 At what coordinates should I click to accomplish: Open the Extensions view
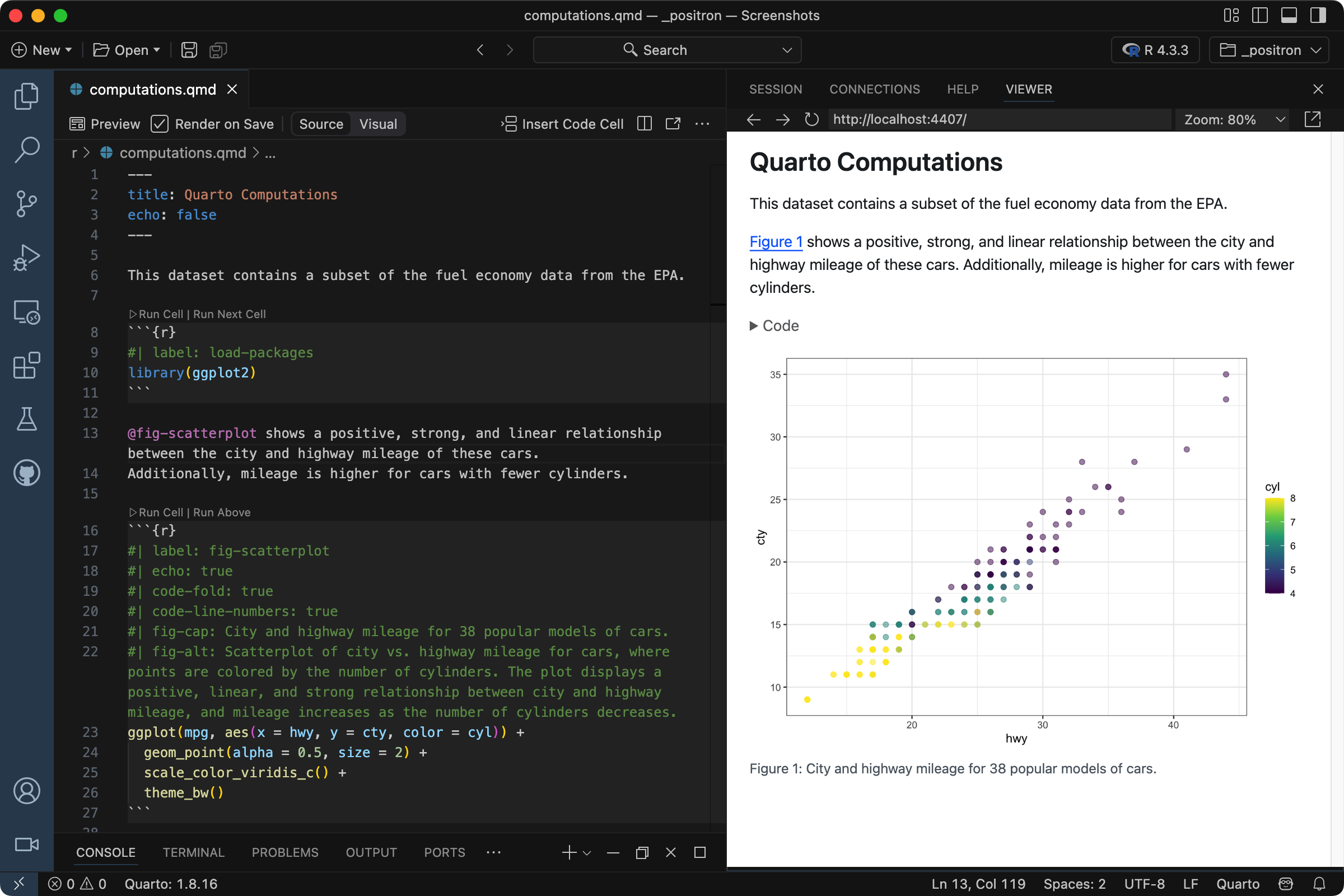26,366
